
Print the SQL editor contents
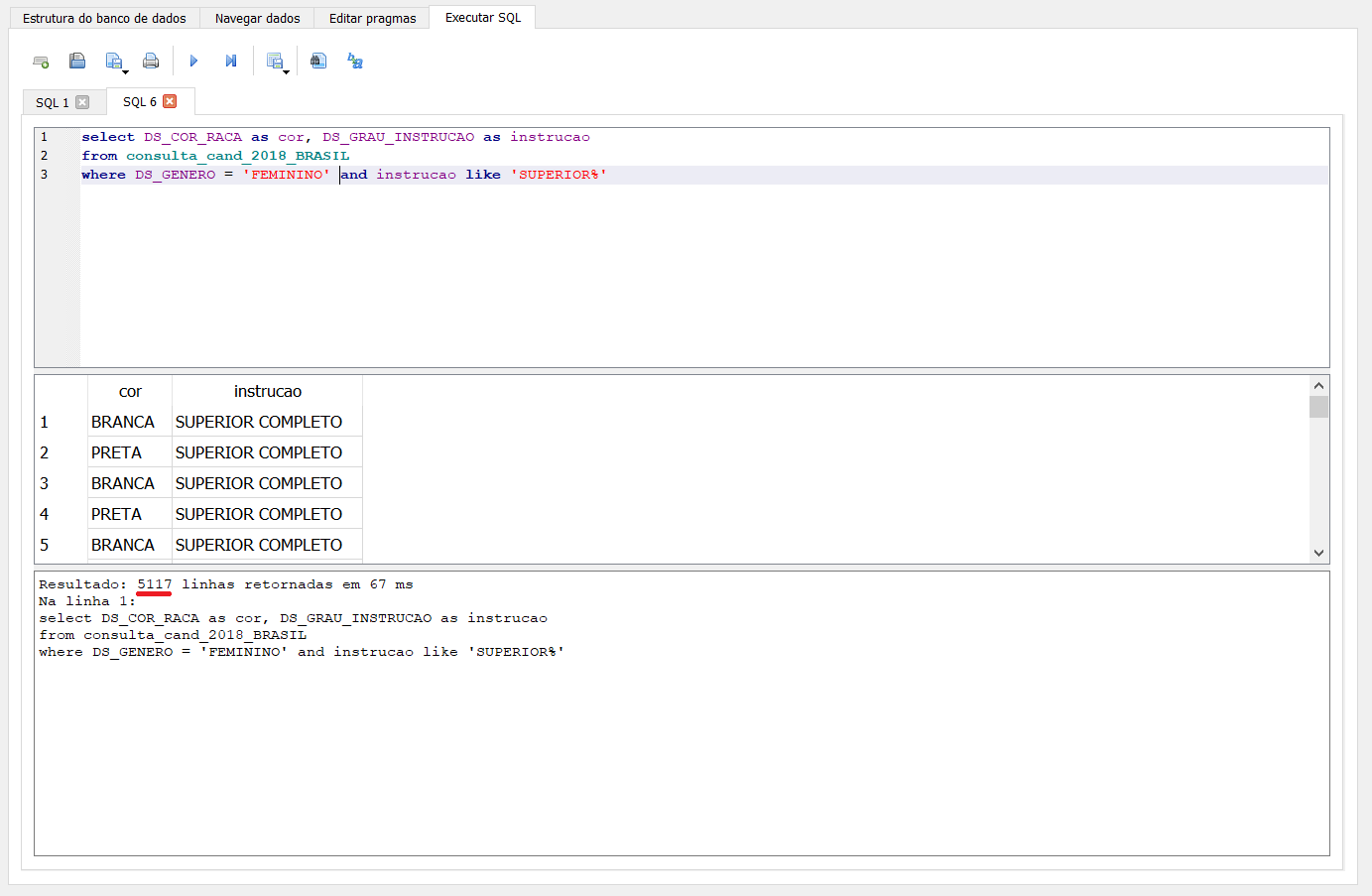[x=151, y=62]
